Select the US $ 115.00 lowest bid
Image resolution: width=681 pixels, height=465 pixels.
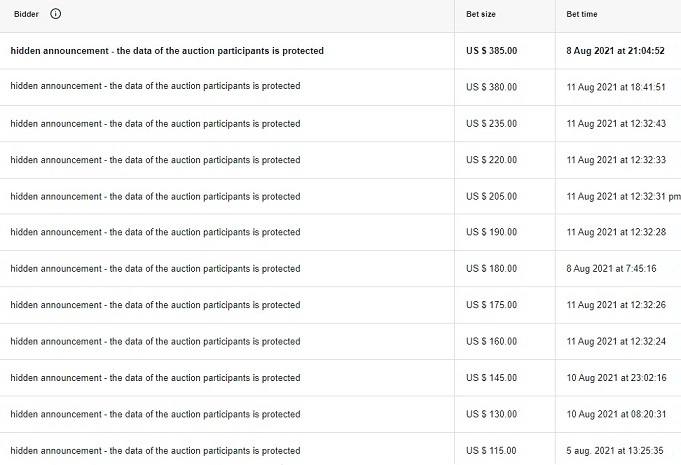click(491, 451)
